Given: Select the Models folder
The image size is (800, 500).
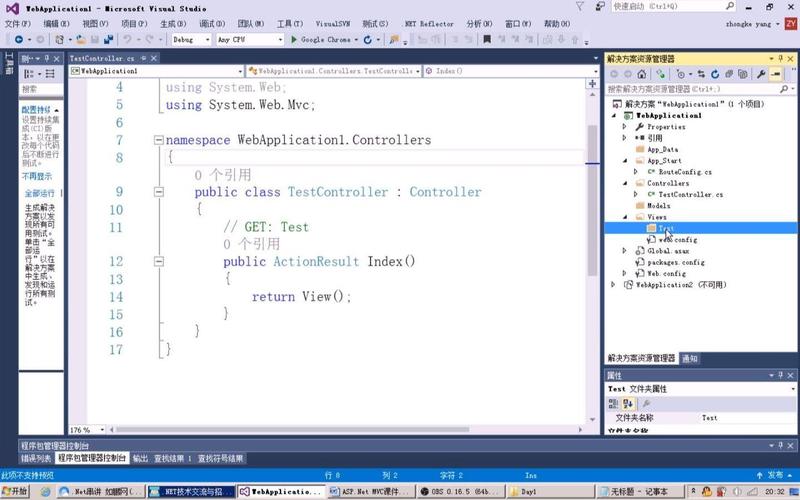Looking at the screenshot, I should click(x=658, y=206).
